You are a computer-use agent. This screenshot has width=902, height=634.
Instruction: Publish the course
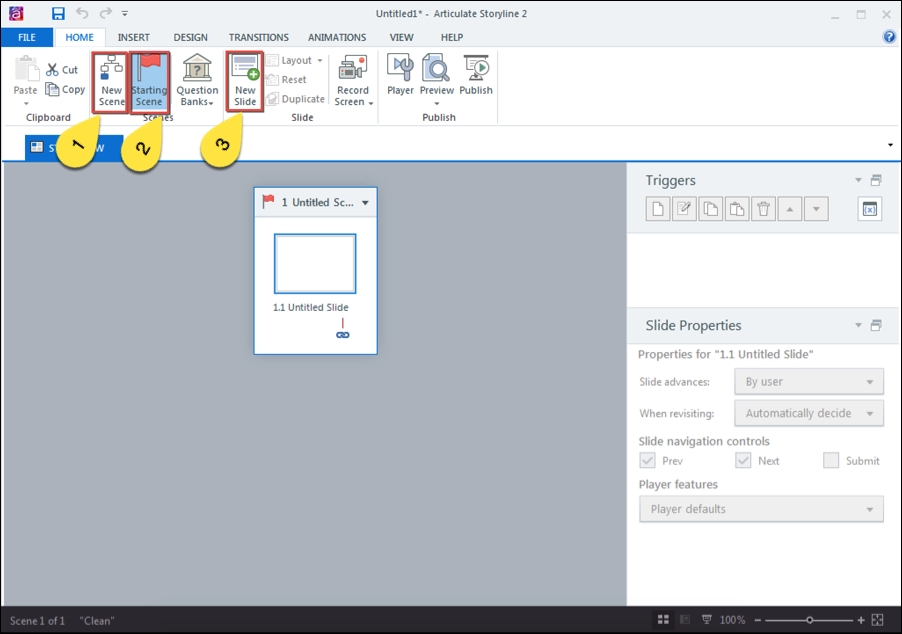click(476, 75)
